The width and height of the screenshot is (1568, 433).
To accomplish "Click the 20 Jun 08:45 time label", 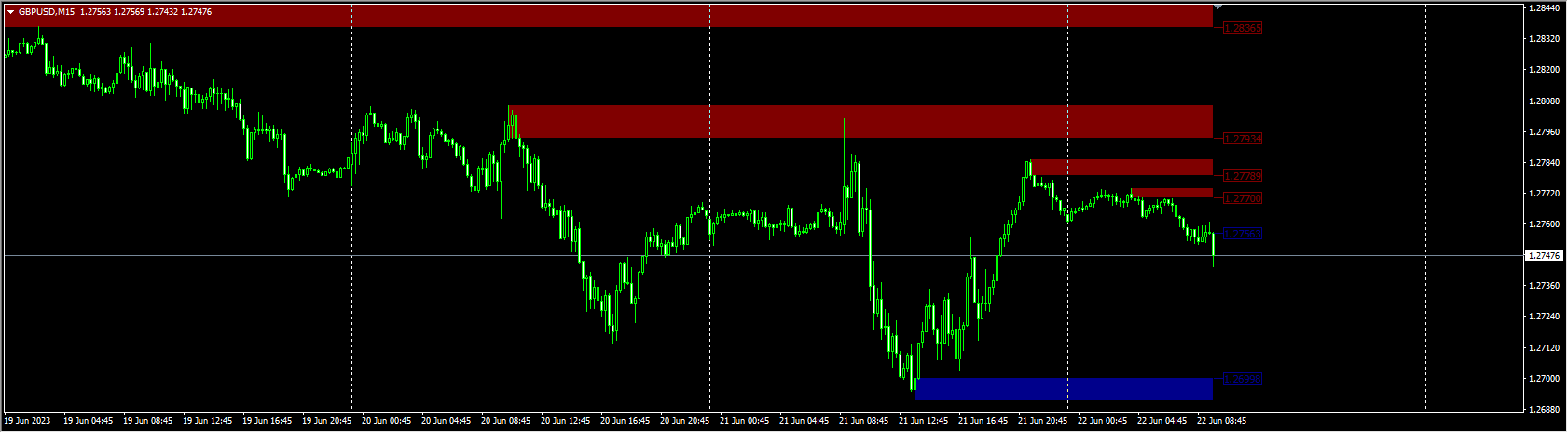I will click(x=506, y=421).
